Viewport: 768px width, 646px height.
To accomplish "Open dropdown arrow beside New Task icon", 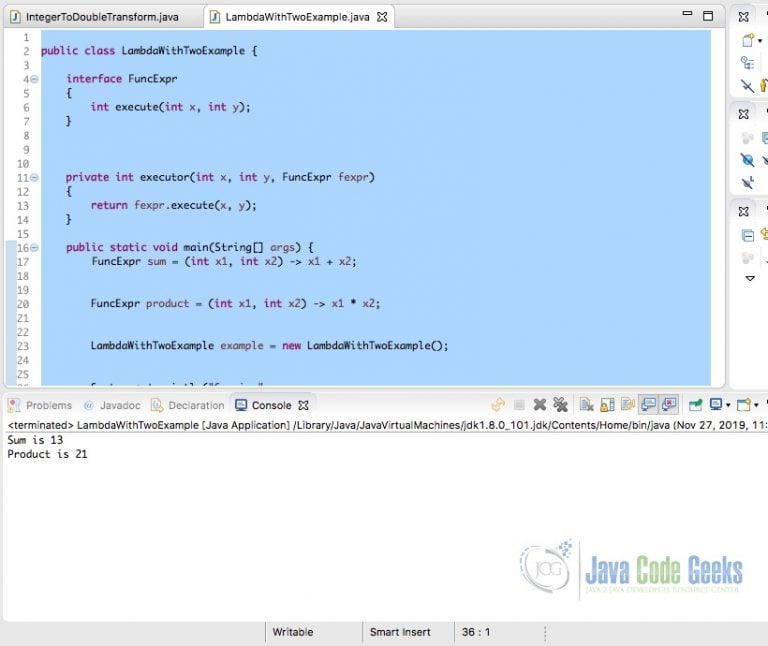I will click(x=760, y=41).
